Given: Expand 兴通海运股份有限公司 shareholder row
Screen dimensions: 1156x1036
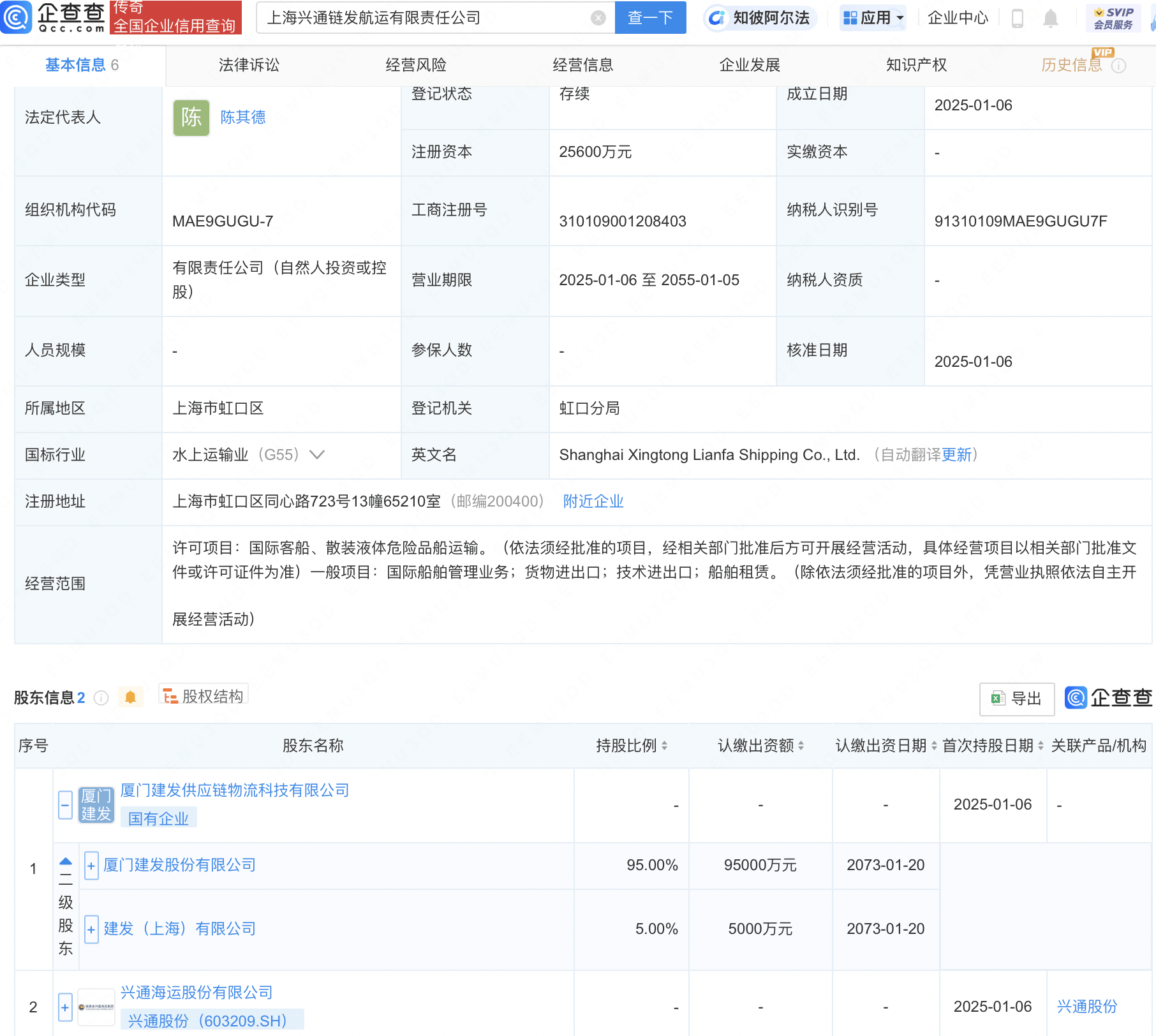Looking at the screenshot, I should 65,1007.
